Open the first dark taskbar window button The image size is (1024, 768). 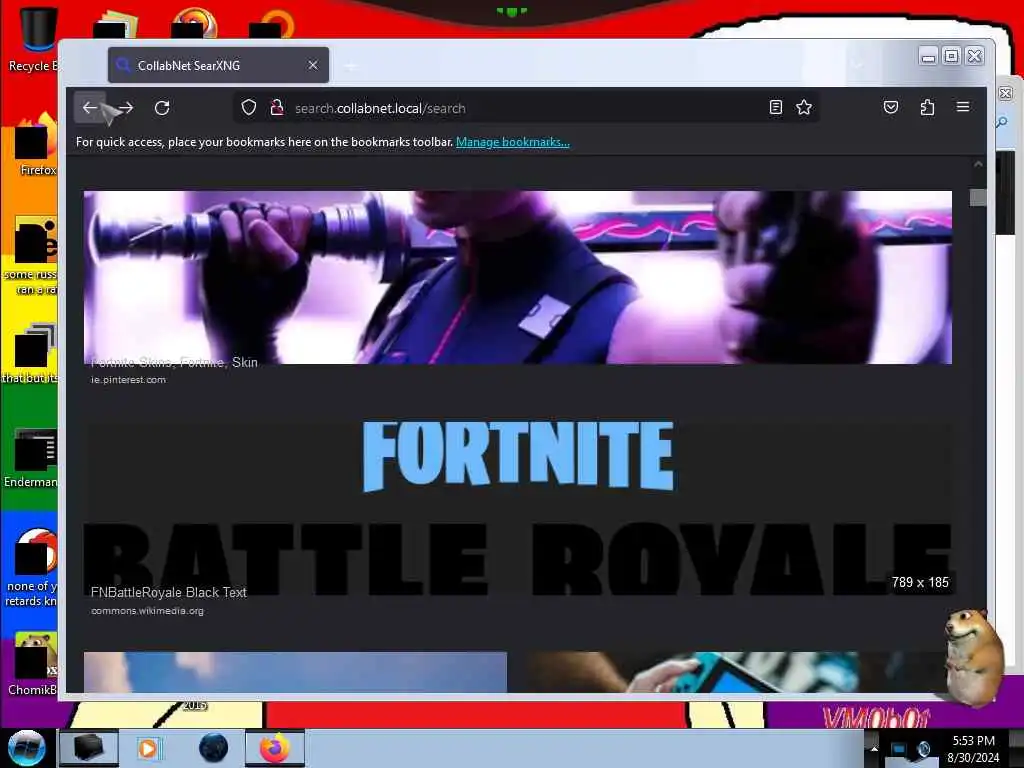(89, 748)
